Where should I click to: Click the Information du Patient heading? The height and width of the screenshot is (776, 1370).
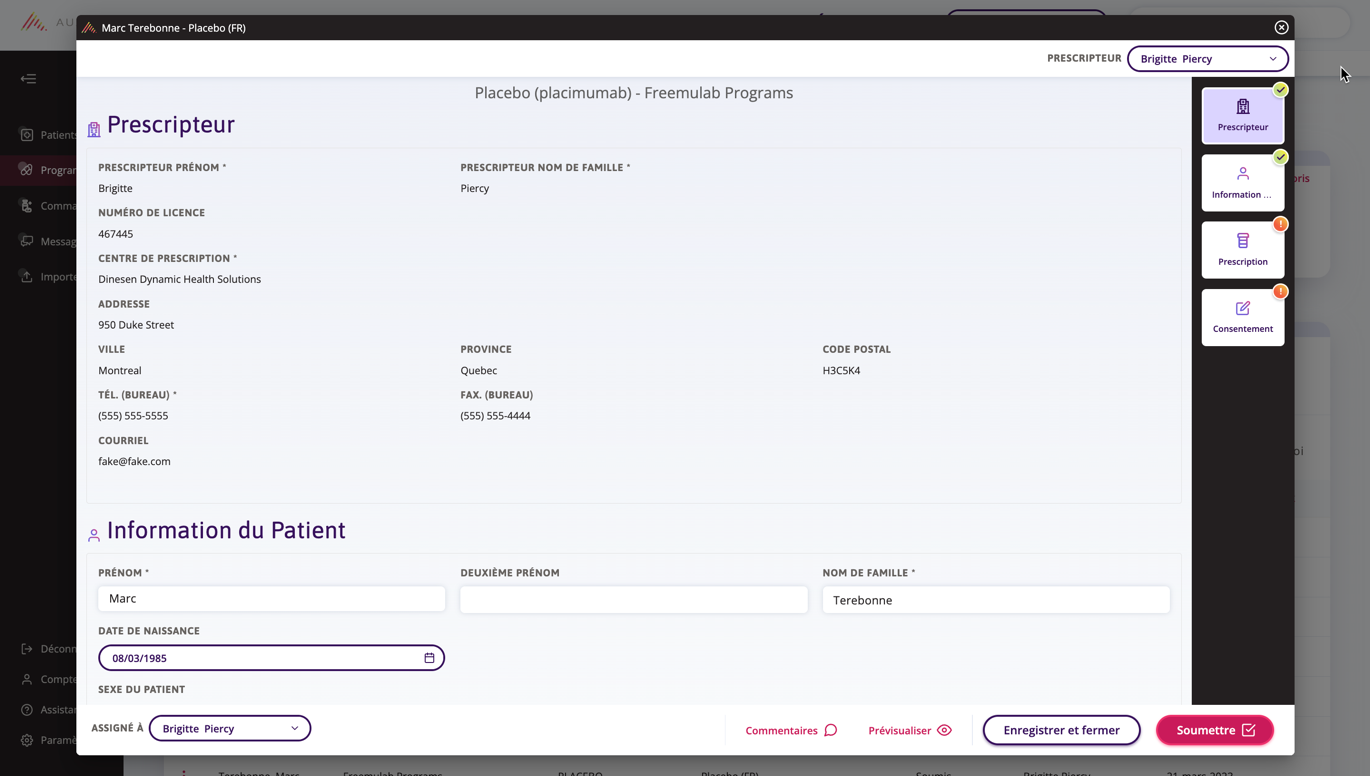coord(226,530)
